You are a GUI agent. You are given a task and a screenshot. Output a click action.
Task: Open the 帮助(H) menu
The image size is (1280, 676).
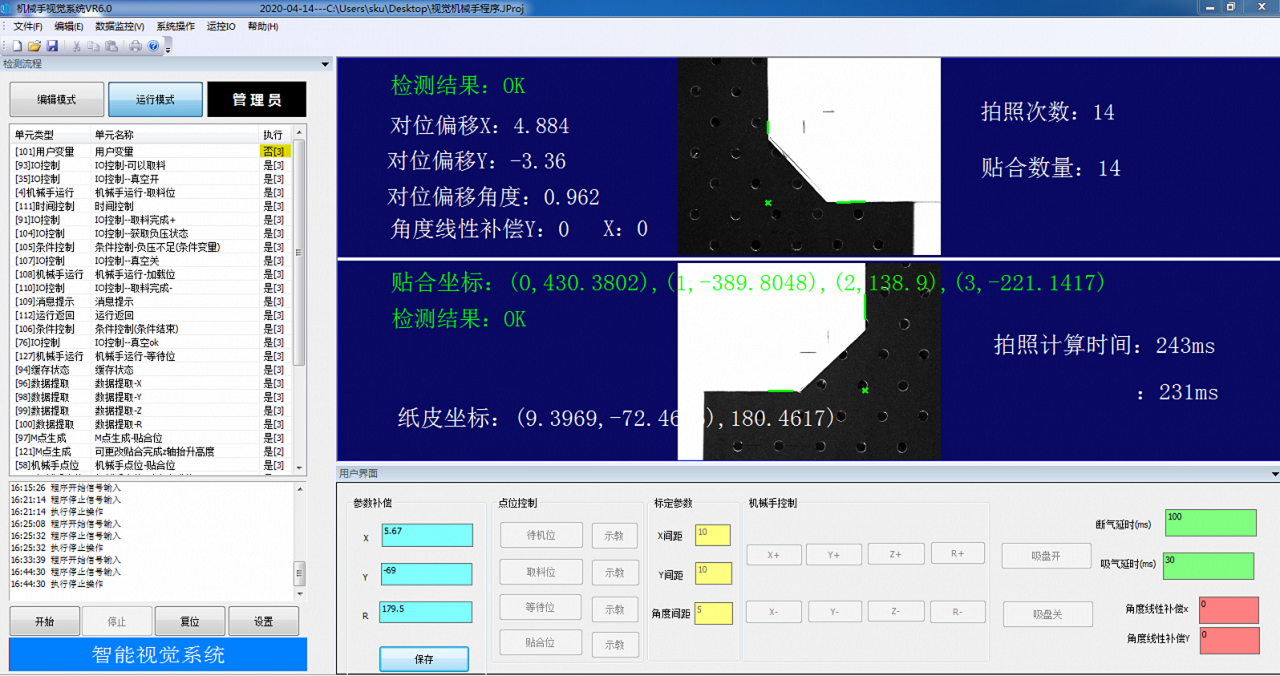pos(263,26)
